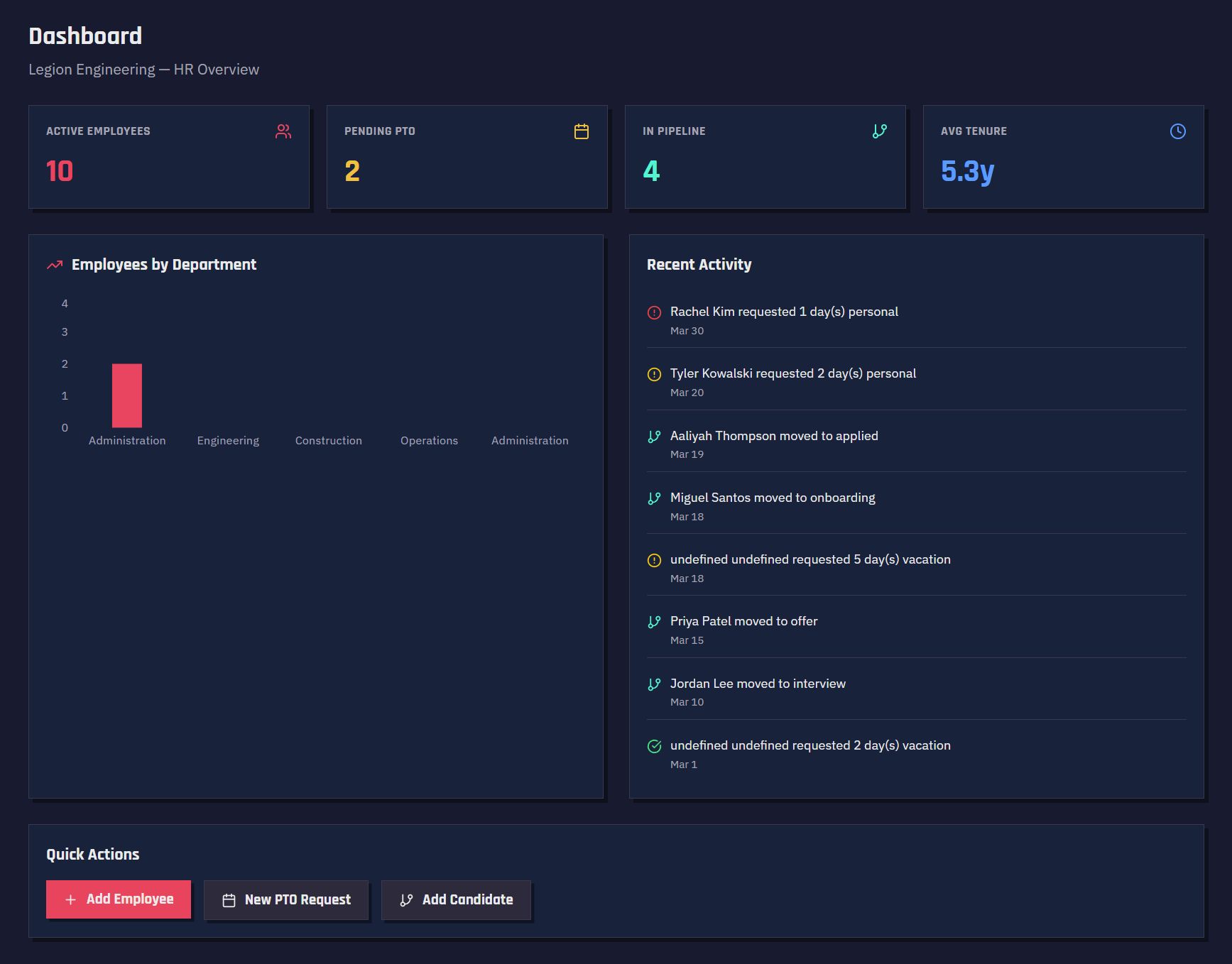Click the Pending PTO calendar icon
1232x964 pixels.
(581, 131)
